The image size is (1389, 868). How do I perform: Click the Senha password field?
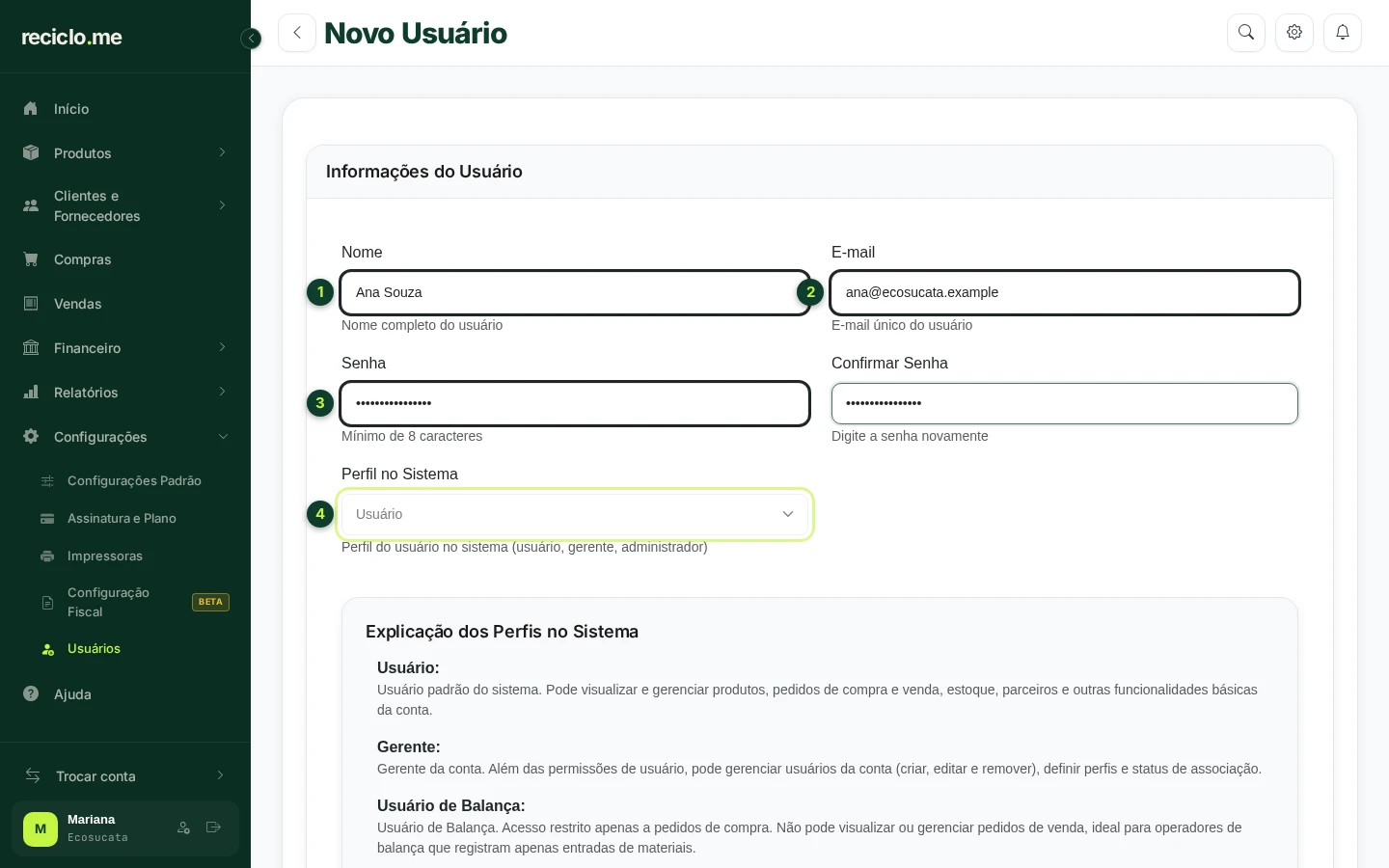point(575,403)
